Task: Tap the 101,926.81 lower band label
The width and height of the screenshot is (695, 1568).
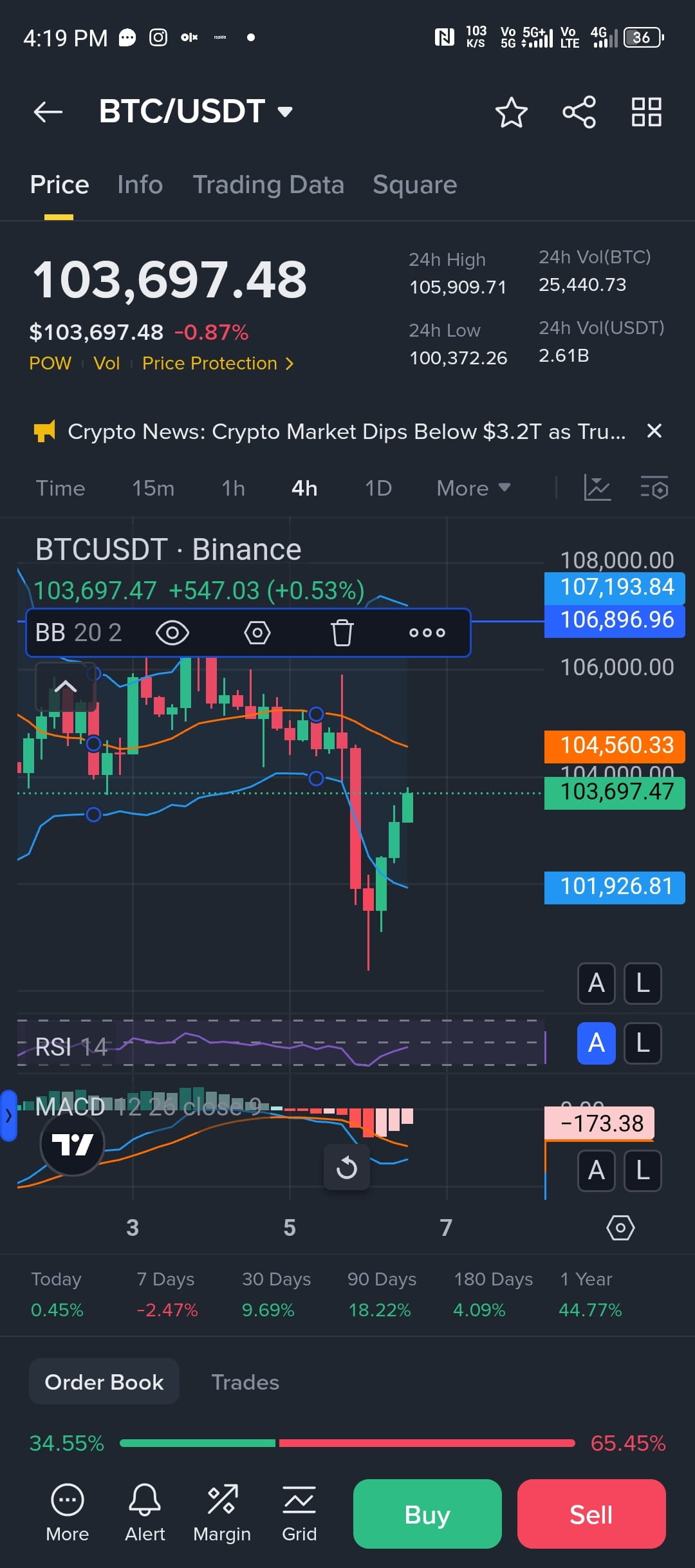Action: tap(615, 887)
